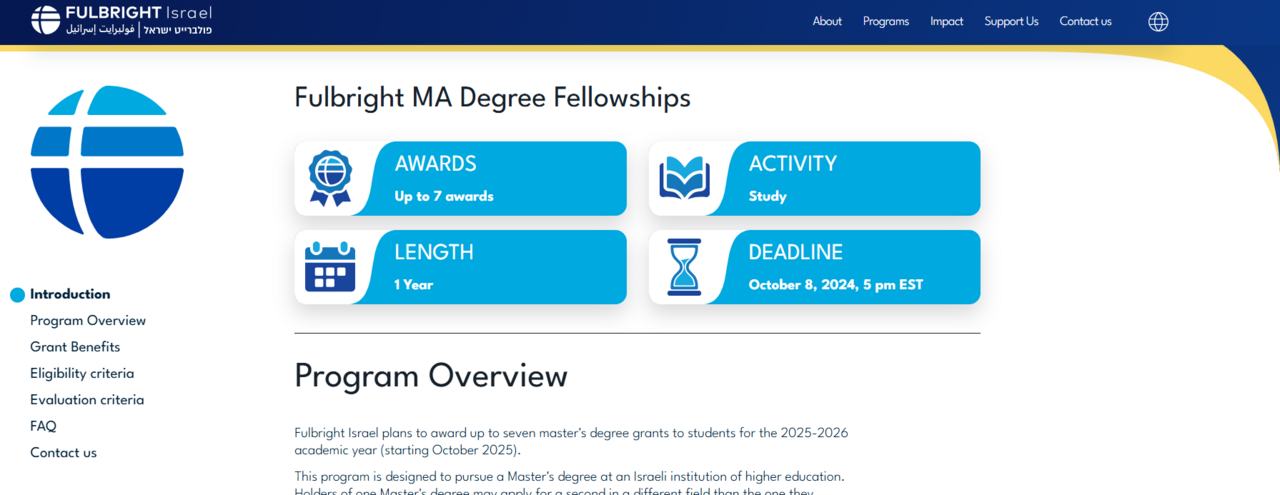Click the blue Introduction bullet dot
Screen dimensions: 1280x495
[17, 295]
